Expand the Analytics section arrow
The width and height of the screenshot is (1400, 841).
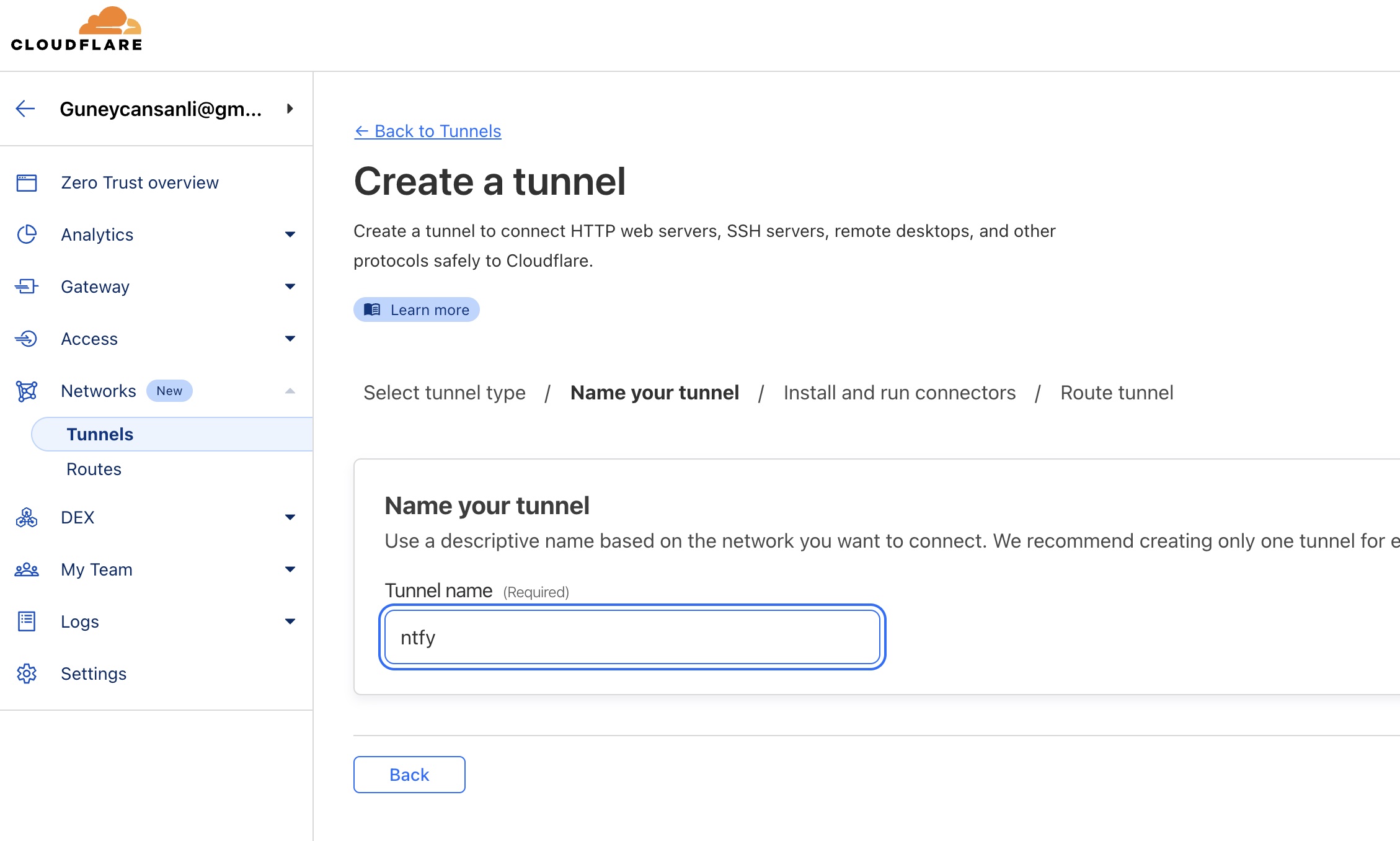point(290,234)
